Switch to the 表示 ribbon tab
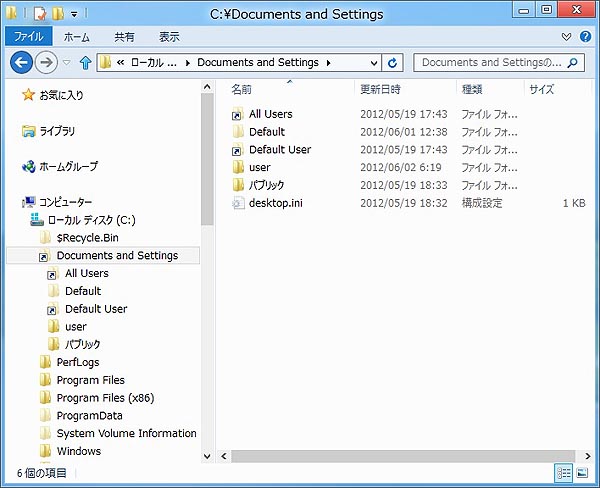This screenshot has height=488, width=600. 169,37
